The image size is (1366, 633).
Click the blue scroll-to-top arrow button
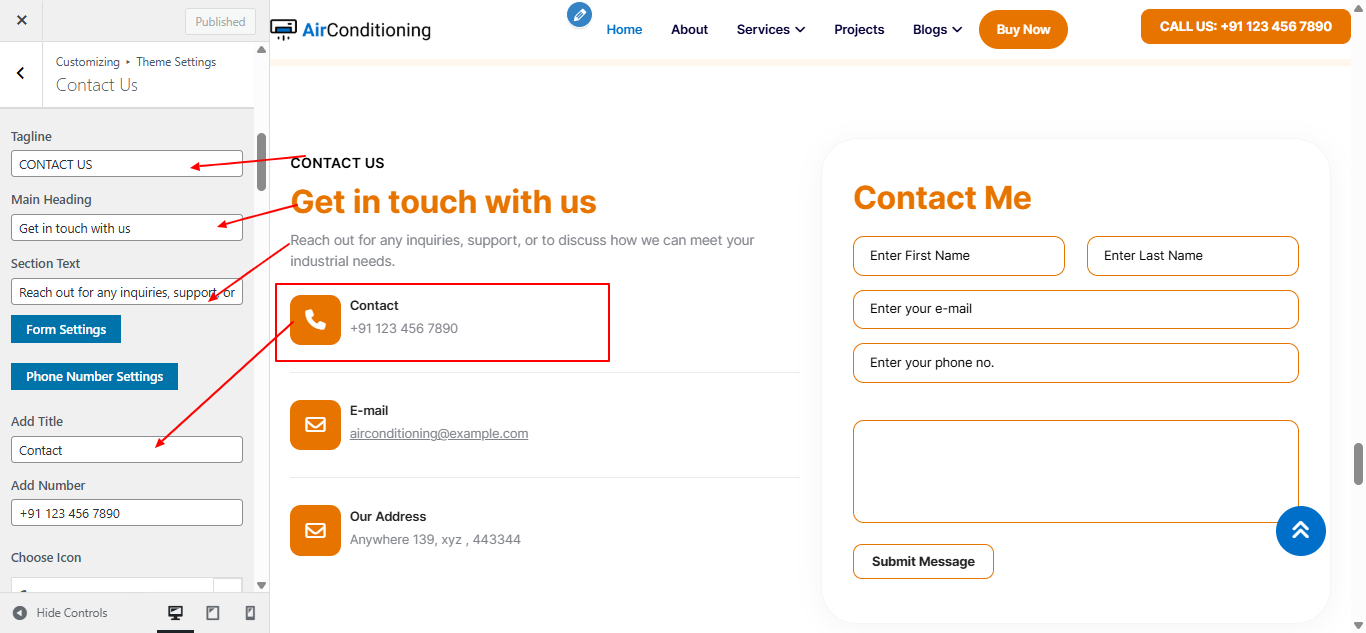tap(1301, 531)
